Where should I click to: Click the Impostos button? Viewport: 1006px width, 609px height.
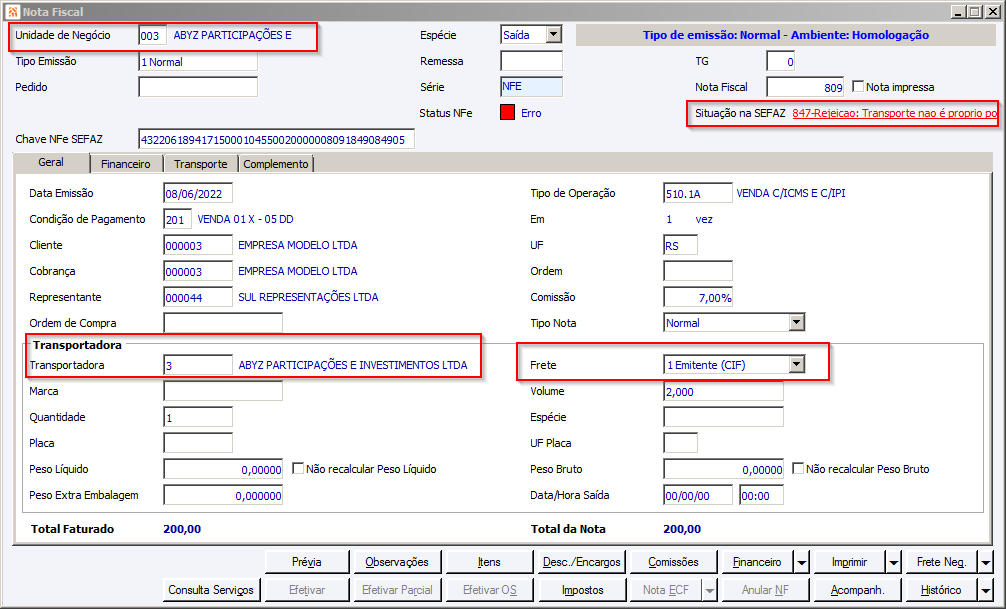pyautogui.click(x=583, y=590)
